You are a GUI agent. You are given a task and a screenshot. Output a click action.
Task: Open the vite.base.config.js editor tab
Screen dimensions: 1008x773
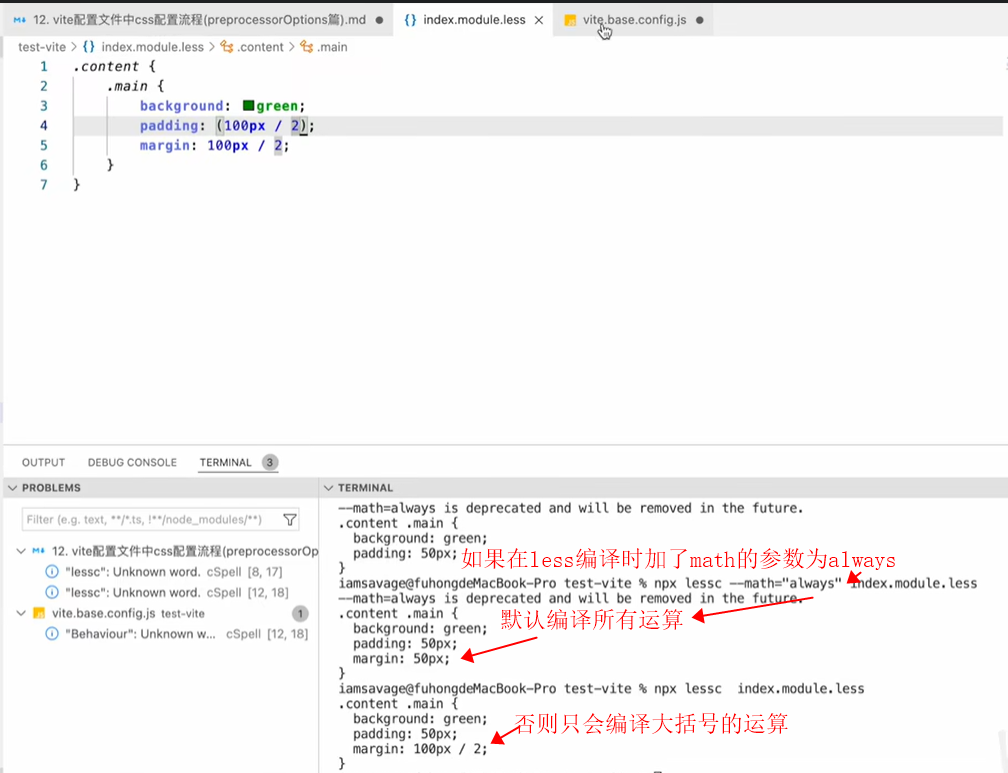634,20
